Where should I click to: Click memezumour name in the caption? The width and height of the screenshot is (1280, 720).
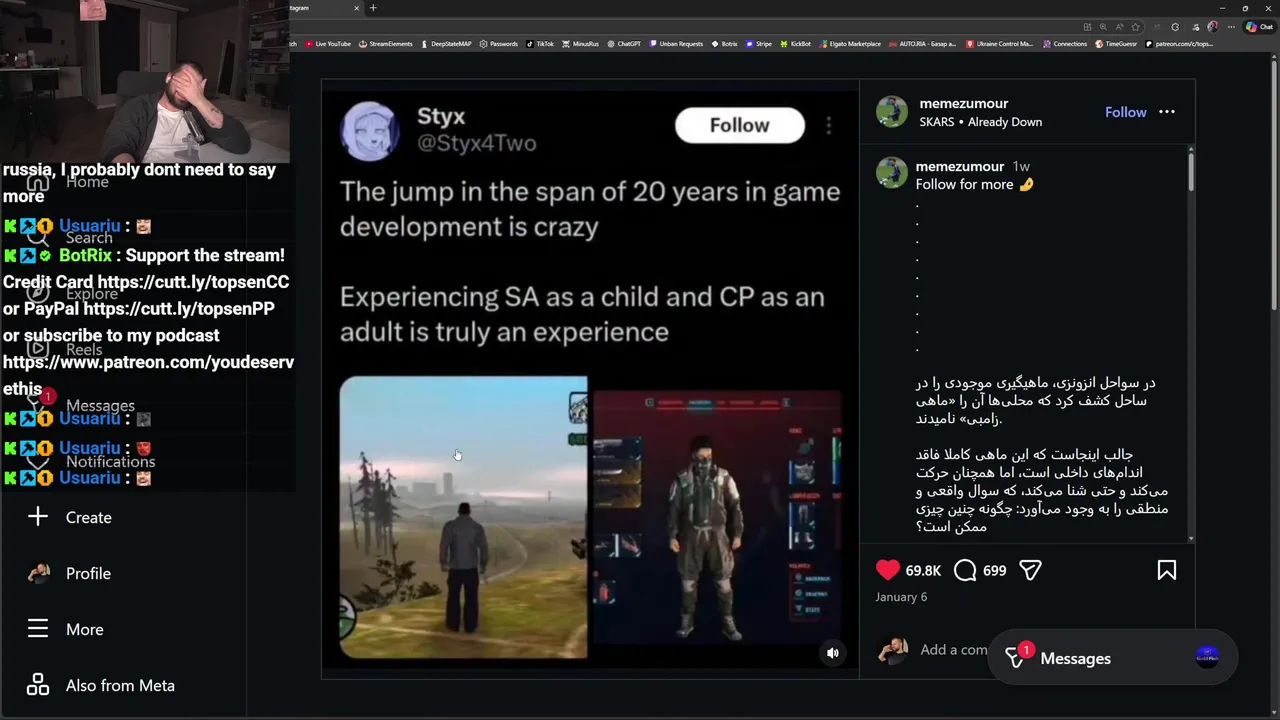[x=960, y=166]
